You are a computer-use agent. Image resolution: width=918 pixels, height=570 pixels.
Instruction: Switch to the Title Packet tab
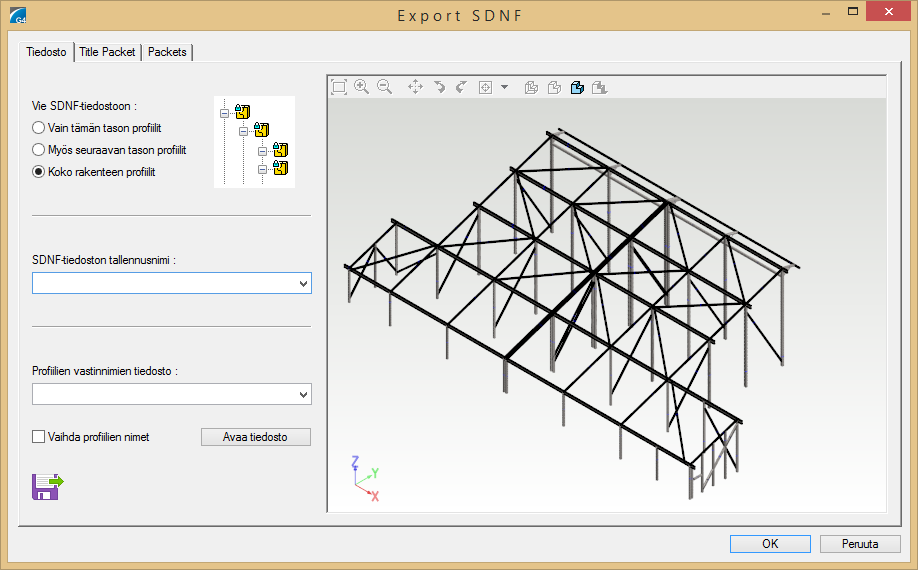(107, 52)
